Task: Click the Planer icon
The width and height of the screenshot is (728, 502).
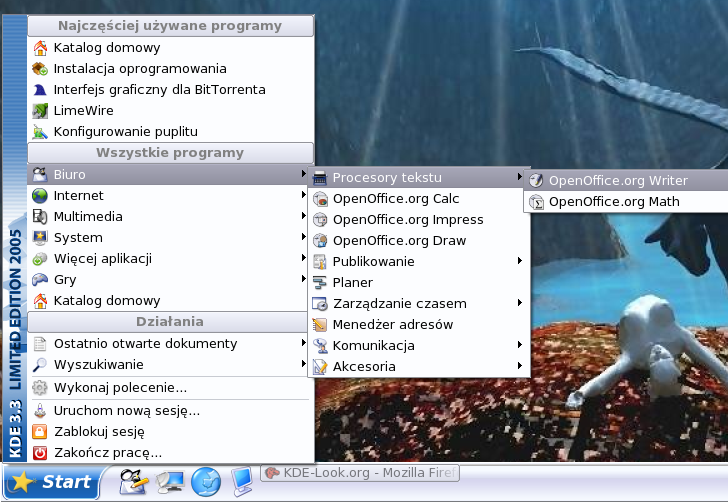Action: coord(320,282)
